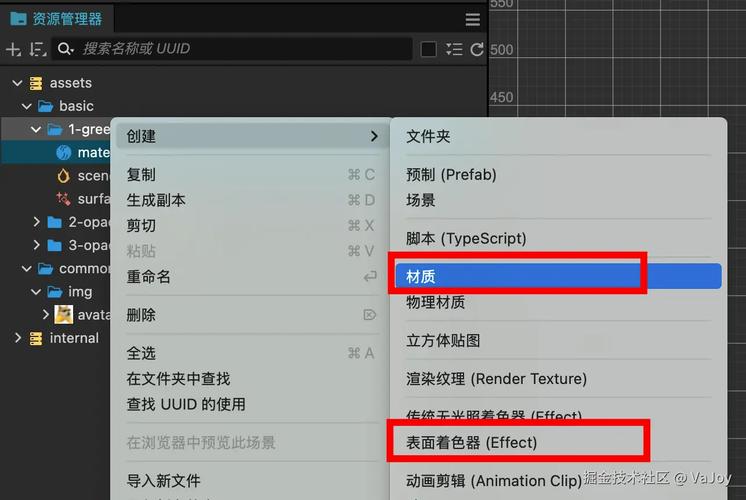Click the collapse all tree icon
746x500 pixels.
coord(454,49)
